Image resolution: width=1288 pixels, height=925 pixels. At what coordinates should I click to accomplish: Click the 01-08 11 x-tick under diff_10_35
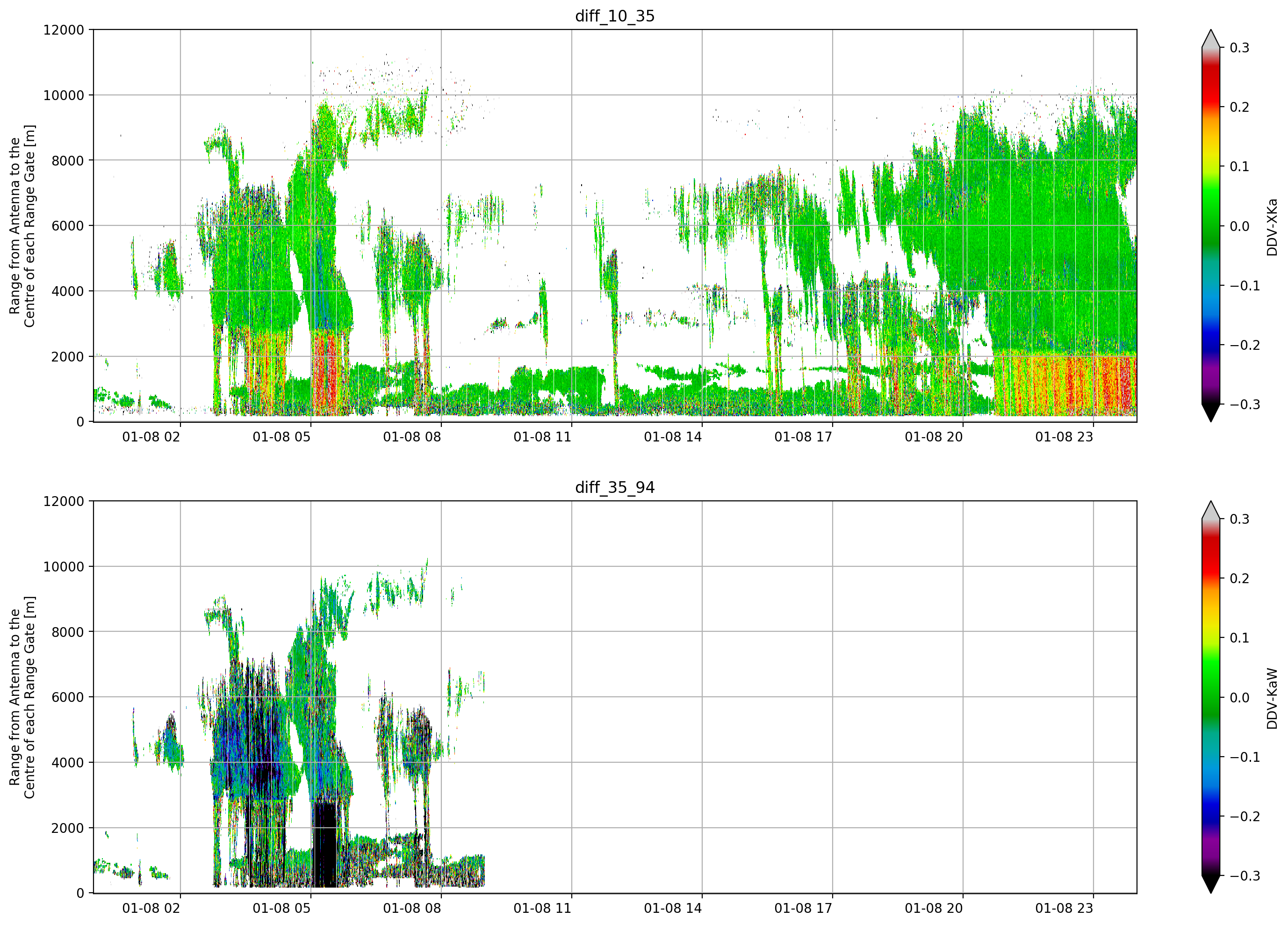tap(542, 437)
